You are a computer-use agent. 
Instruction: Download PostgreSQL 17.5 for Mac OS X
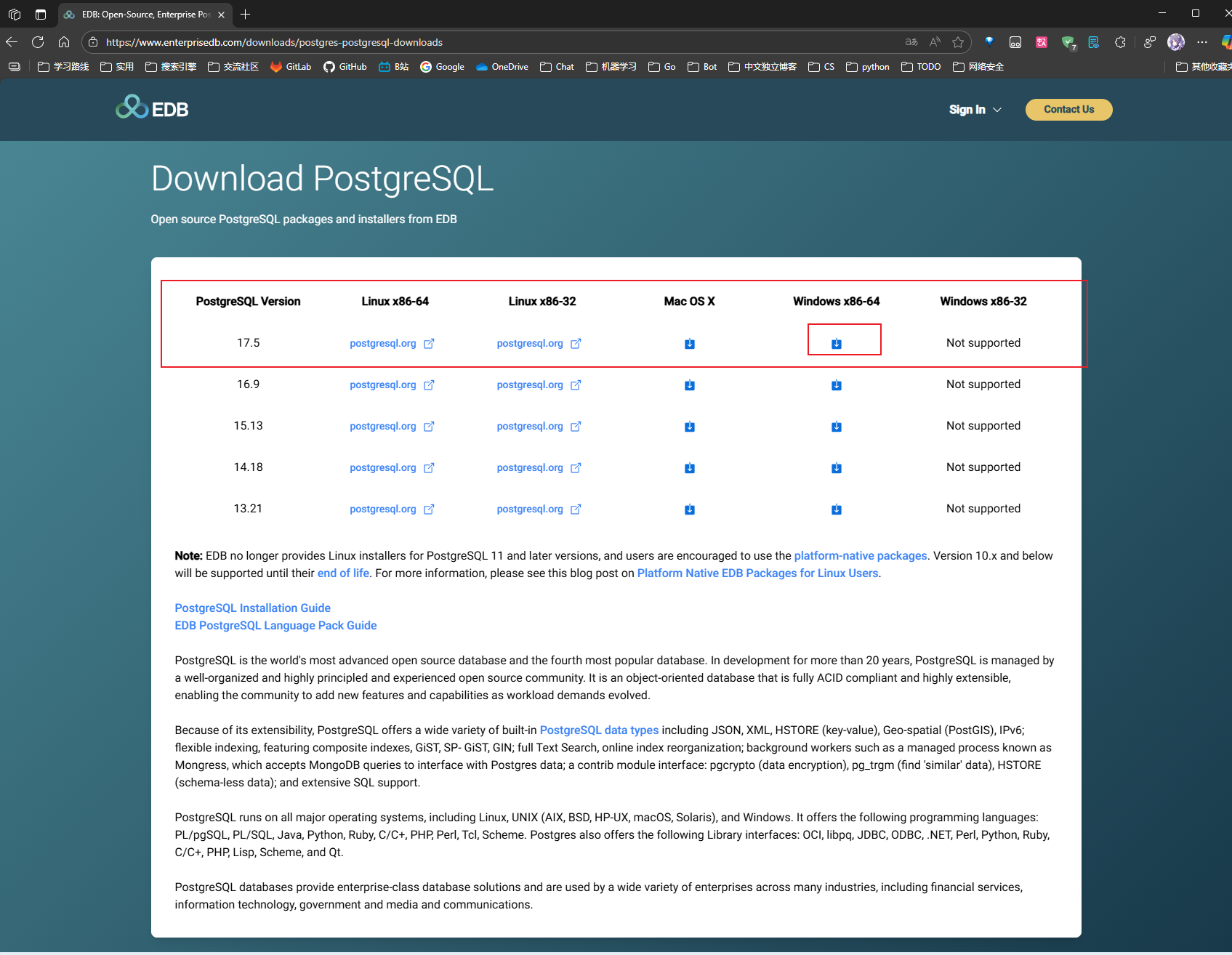[690, 344]
